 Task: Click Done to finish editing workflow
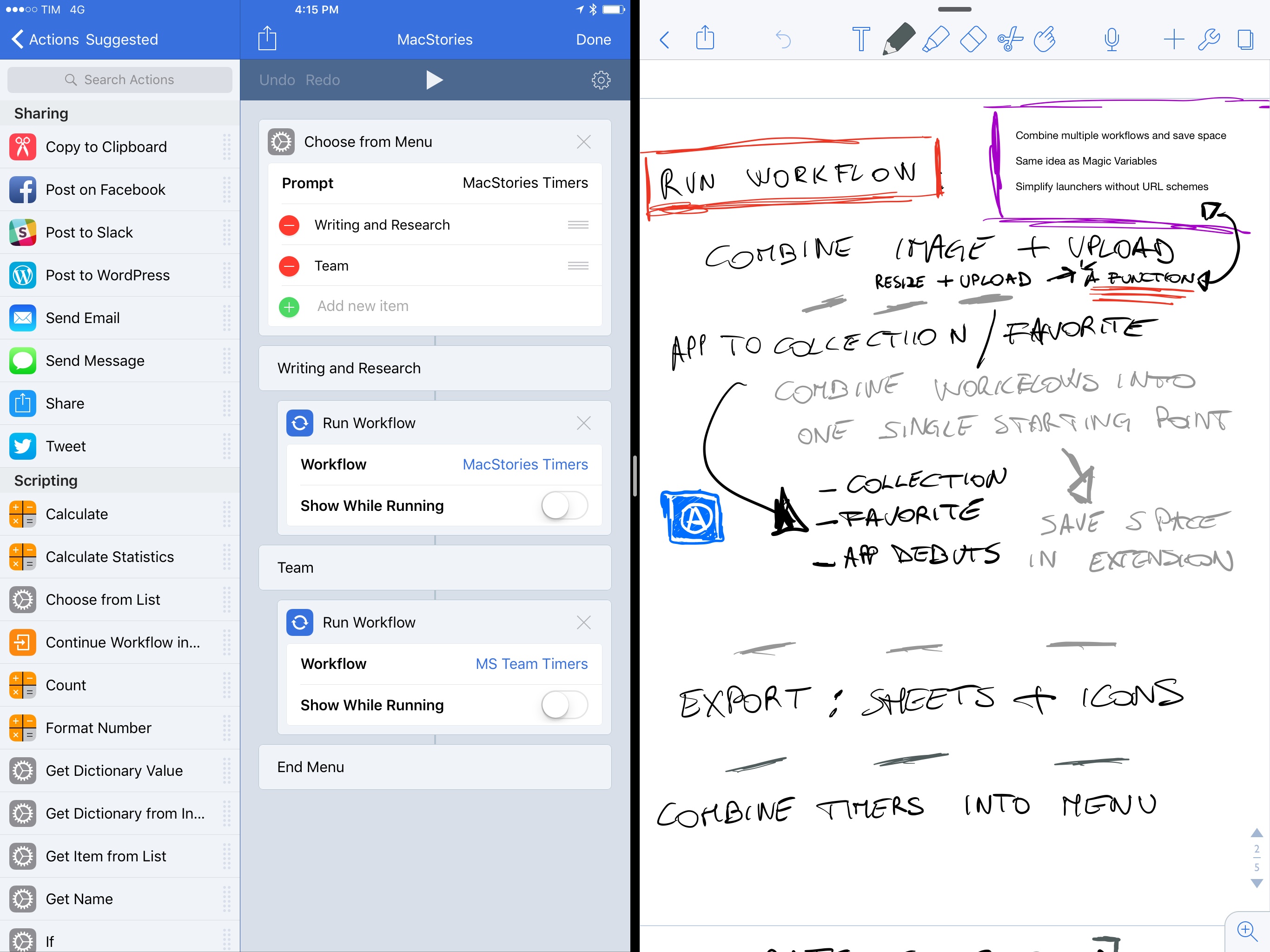[594, 38]
